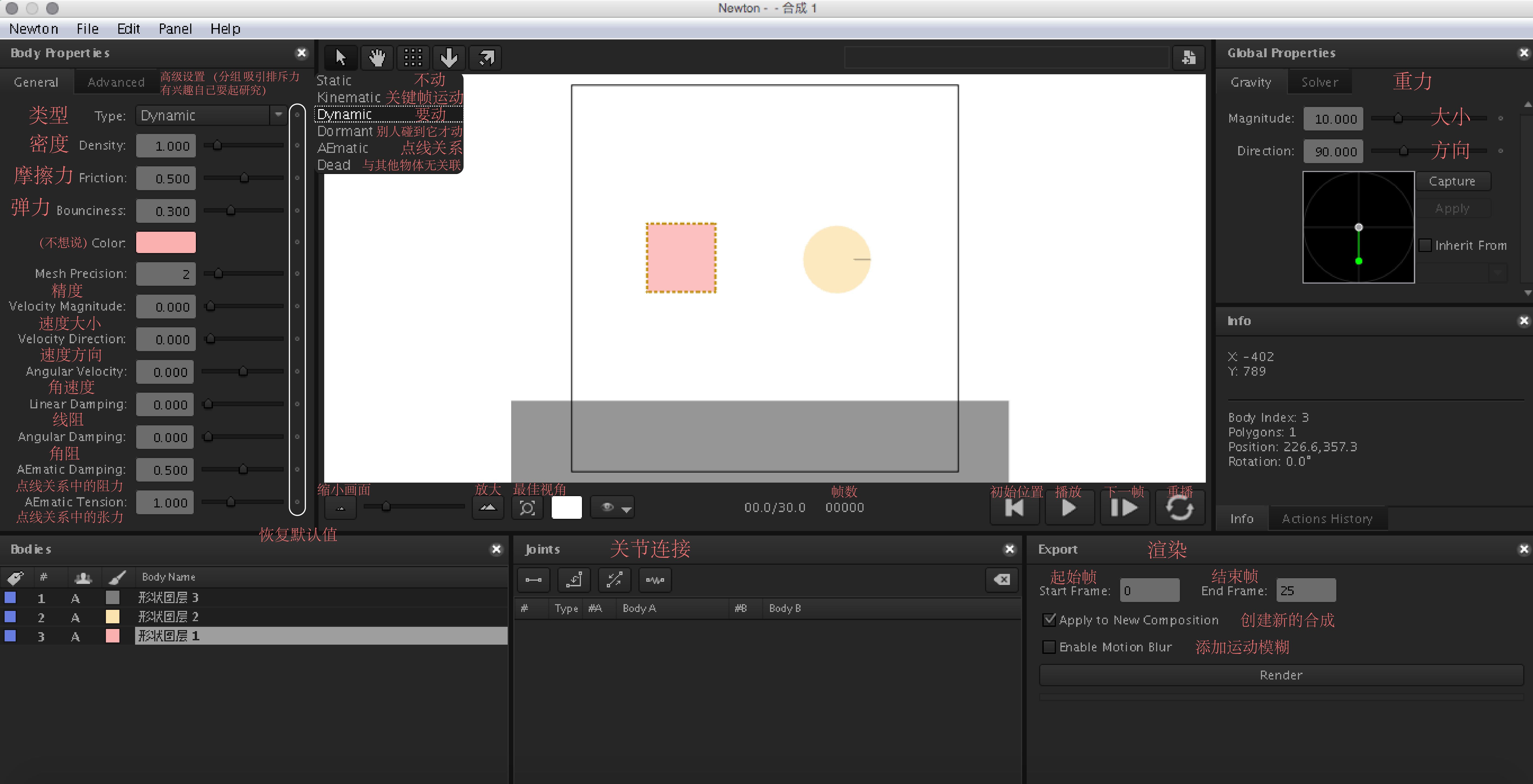Viewport: 1533px width, 784px height.
Task: Open the body Type dropdown
Action: point(211,115)
